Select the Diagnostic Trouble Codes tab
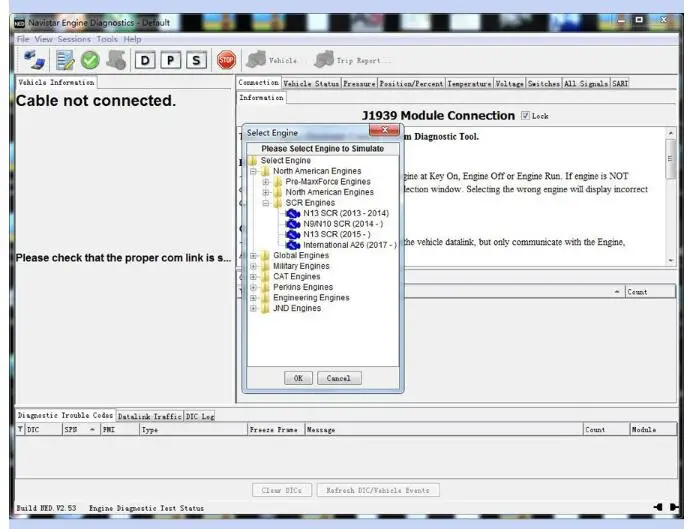 [65, 415]
